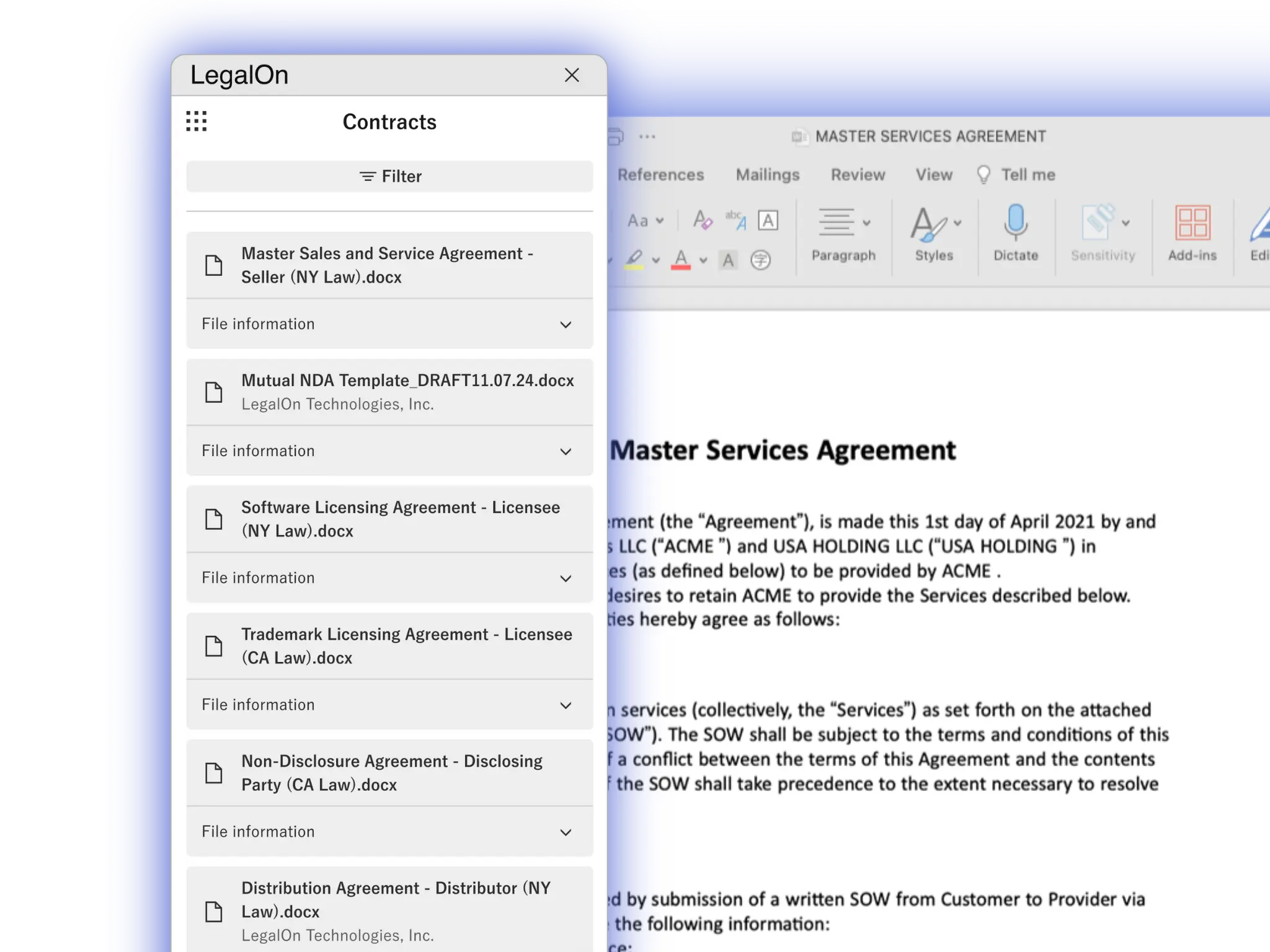This screenshot has height=952, width=1270.
Task: Switch to the Mailings tab in Word
Action: pos(768,175)
